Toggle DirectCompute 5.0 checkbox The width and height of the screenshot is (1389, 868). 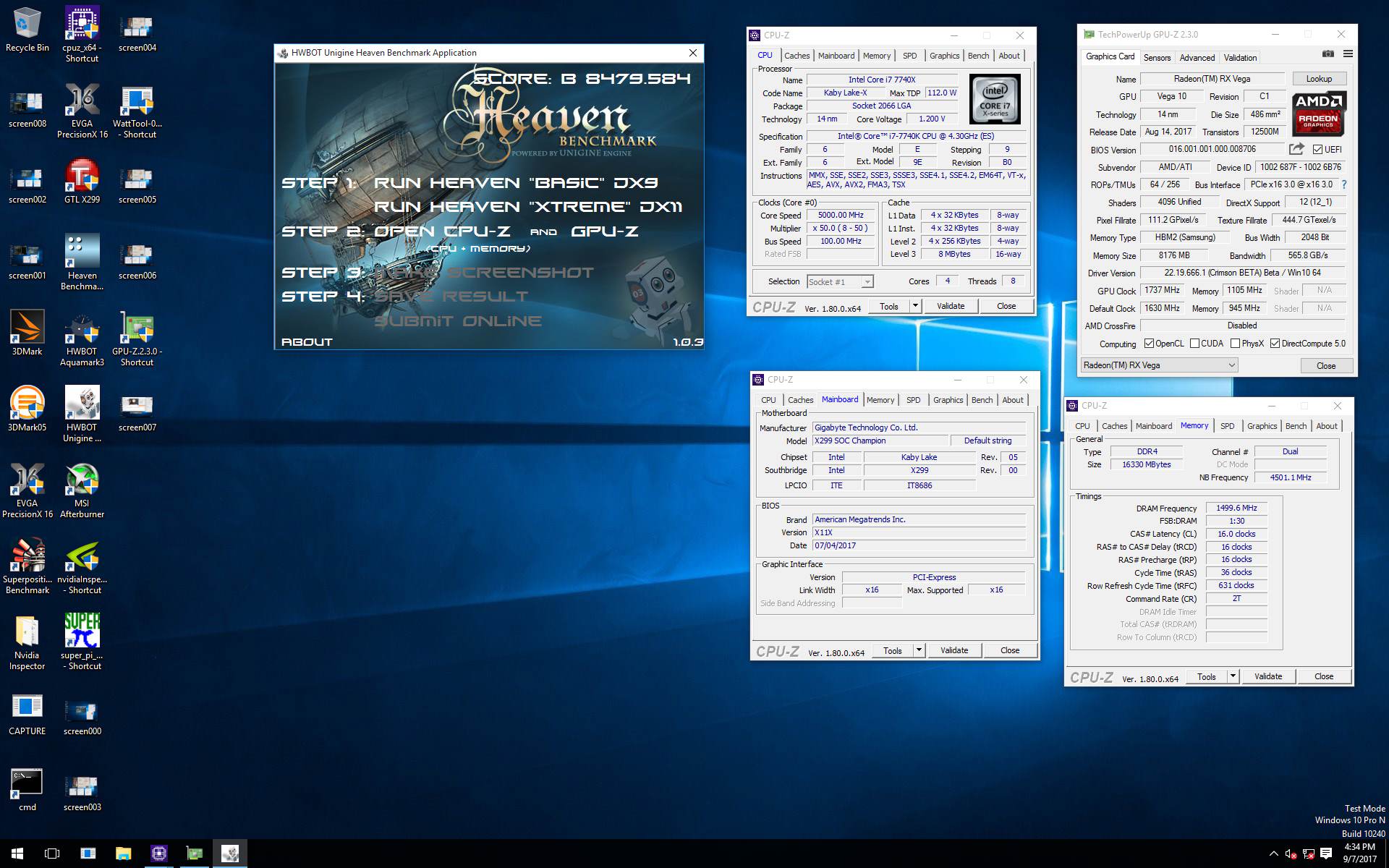(x=1275, y=344)
